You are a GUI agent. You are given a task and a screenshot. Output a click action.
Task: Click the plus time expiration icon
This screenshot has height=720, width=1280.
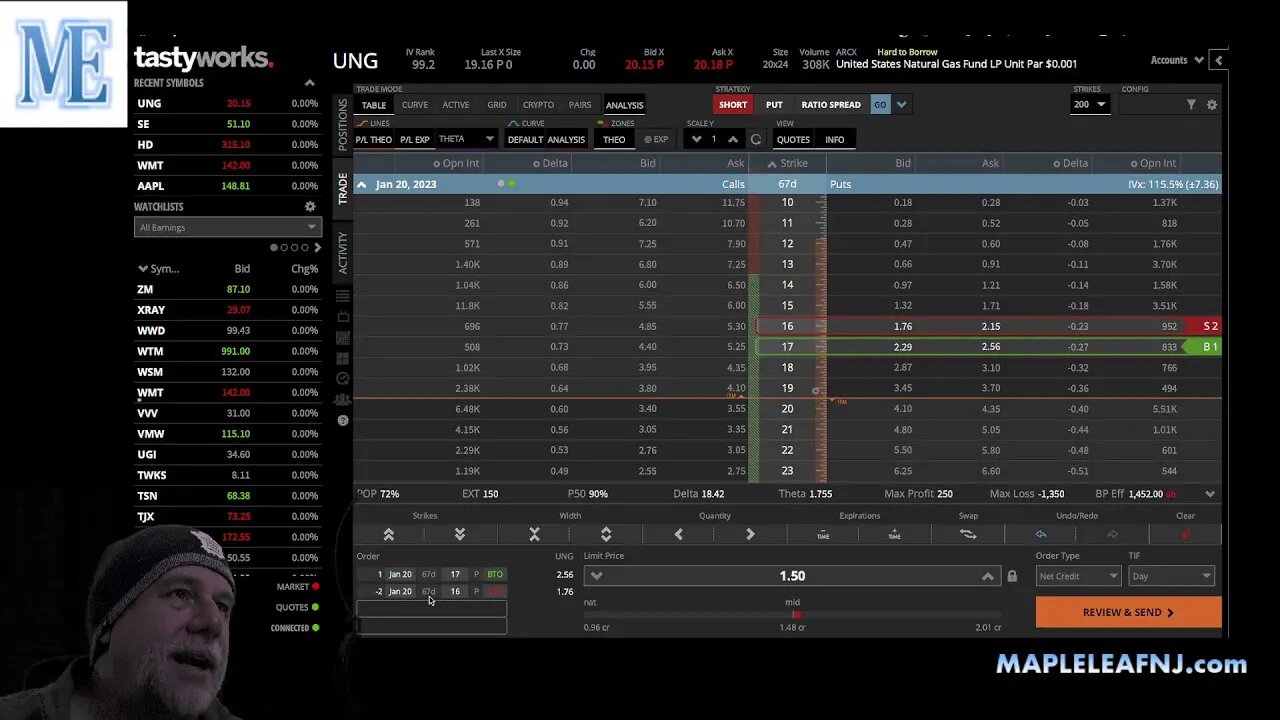click(x=894, y=535)
